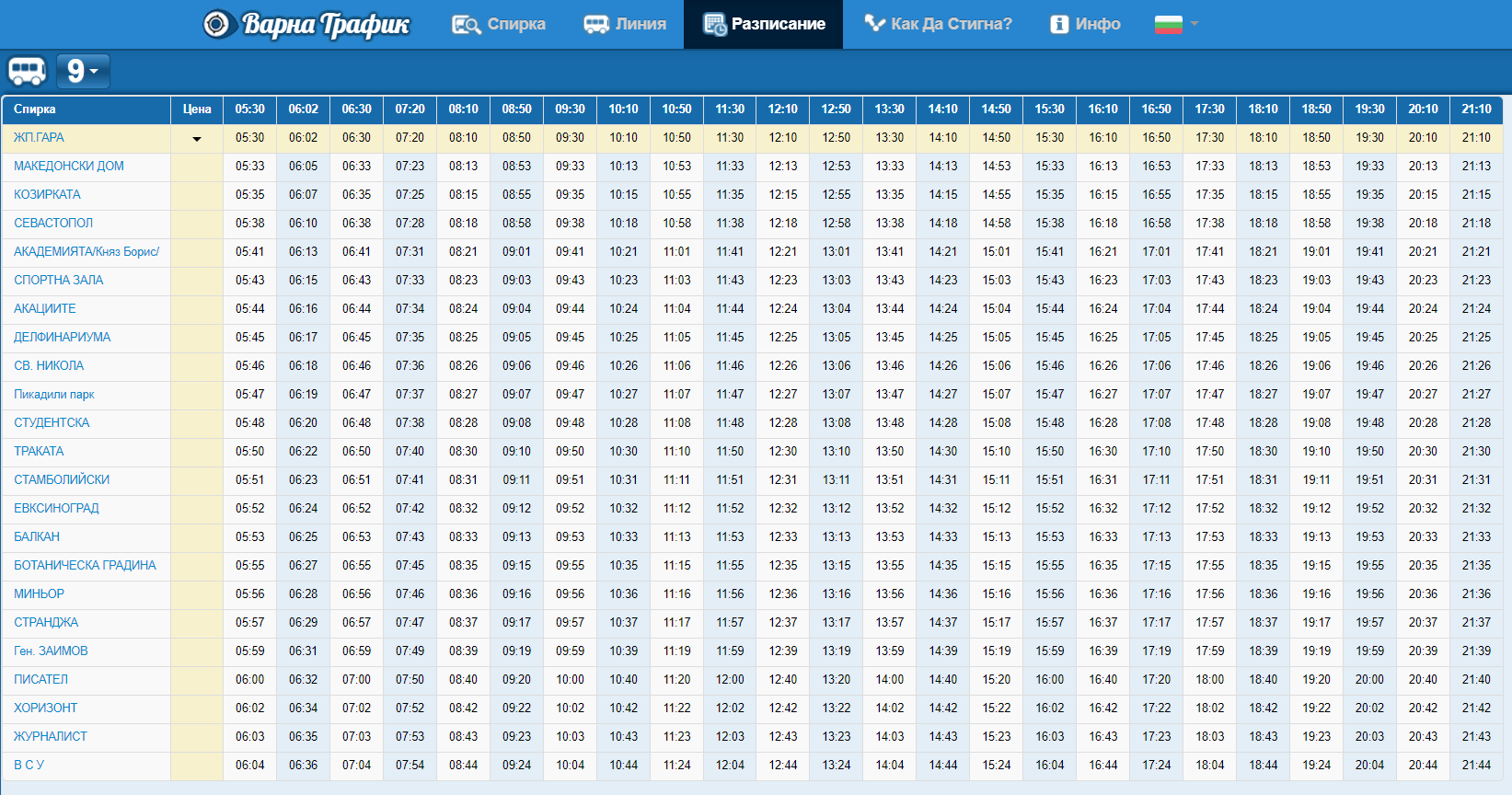Image resolution: width=1512 pixels, height=795 pixels.
Task: Open the МАКЕДОНСКИ ДОМ stop link
Action: [69, 166]
